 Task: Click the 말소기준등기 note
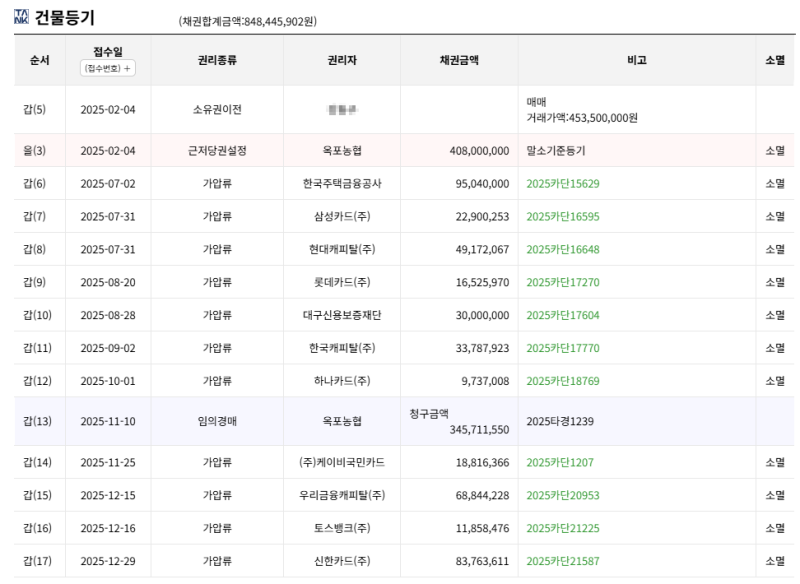click(x=556, y=150)
